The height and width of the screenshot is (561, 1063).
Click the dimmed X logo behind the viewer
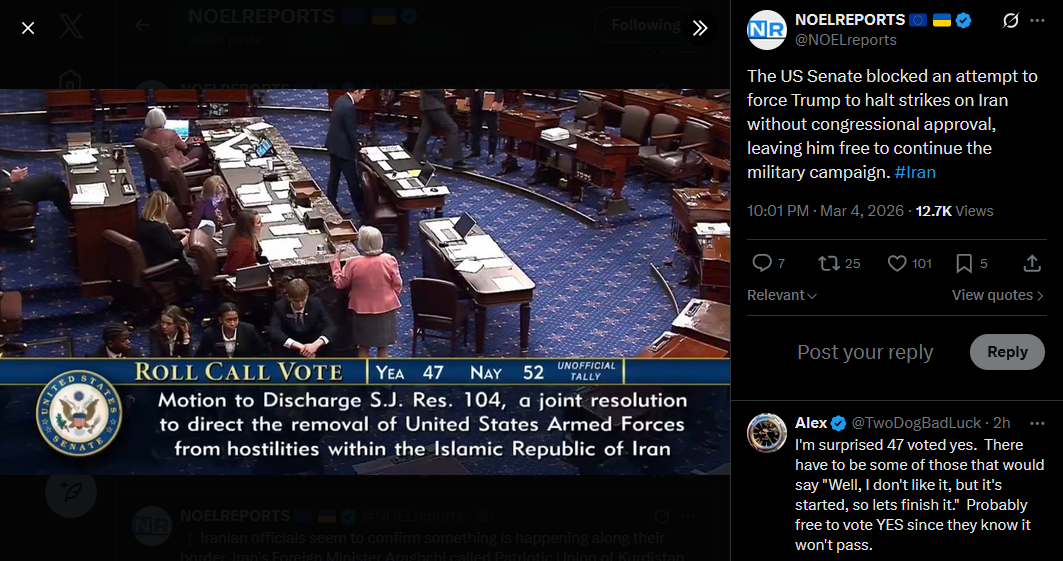[x=71, y=26]
